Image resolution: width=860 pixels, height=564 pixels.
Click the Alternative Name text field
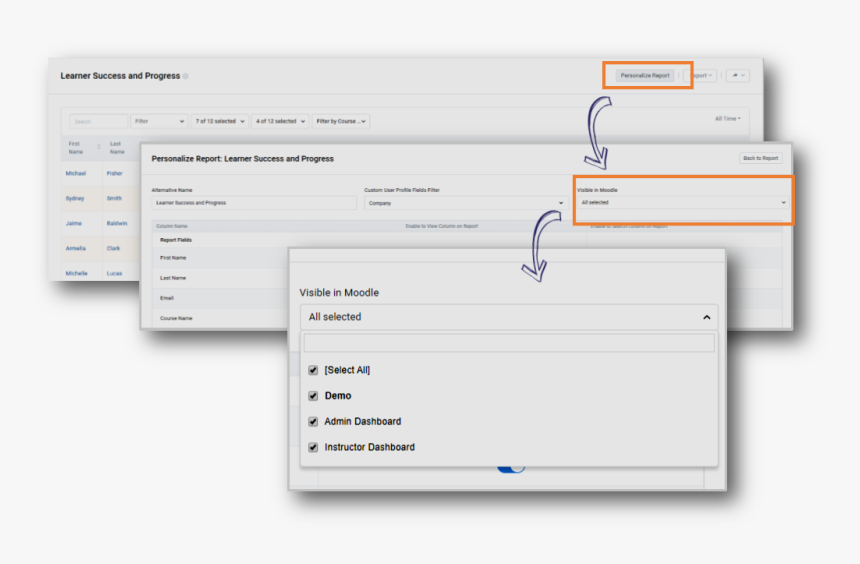(x=254, y=203)
